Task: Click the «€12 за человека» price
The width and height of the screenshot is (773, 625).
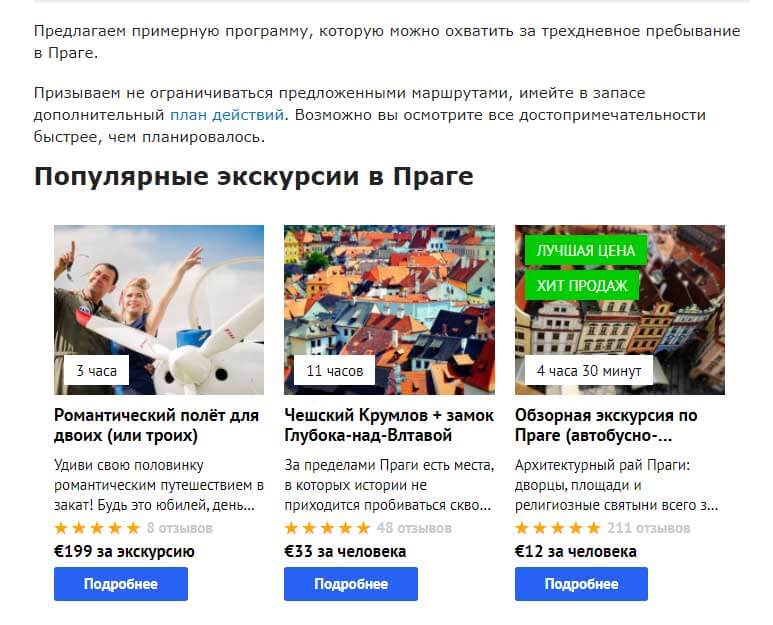Action: coord(575,551)
